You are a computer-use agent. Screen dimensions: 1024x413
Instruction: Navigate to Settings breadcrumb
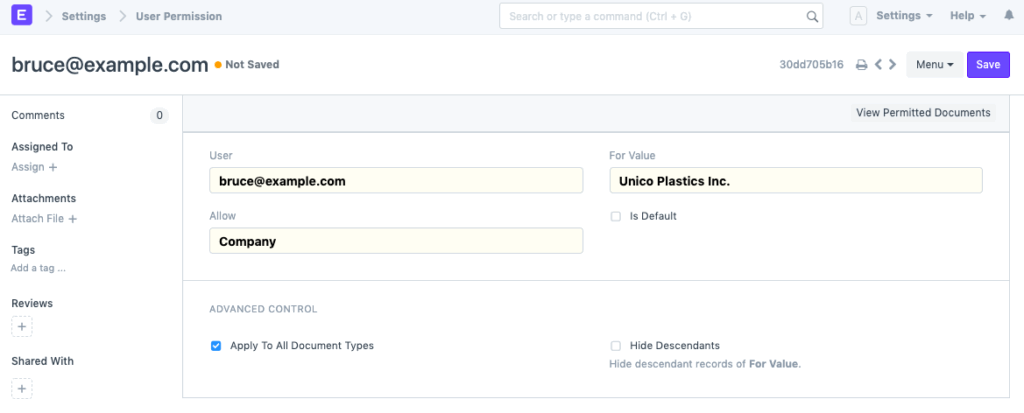tap(84, 16)
